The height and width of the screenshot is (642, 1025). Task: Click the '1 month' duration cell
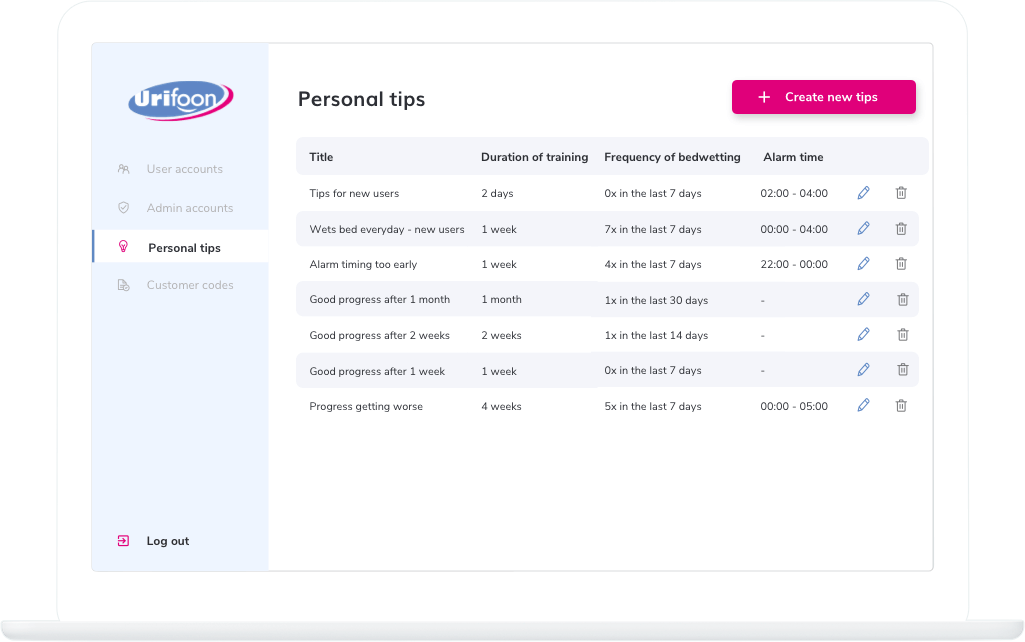[501, 299]
